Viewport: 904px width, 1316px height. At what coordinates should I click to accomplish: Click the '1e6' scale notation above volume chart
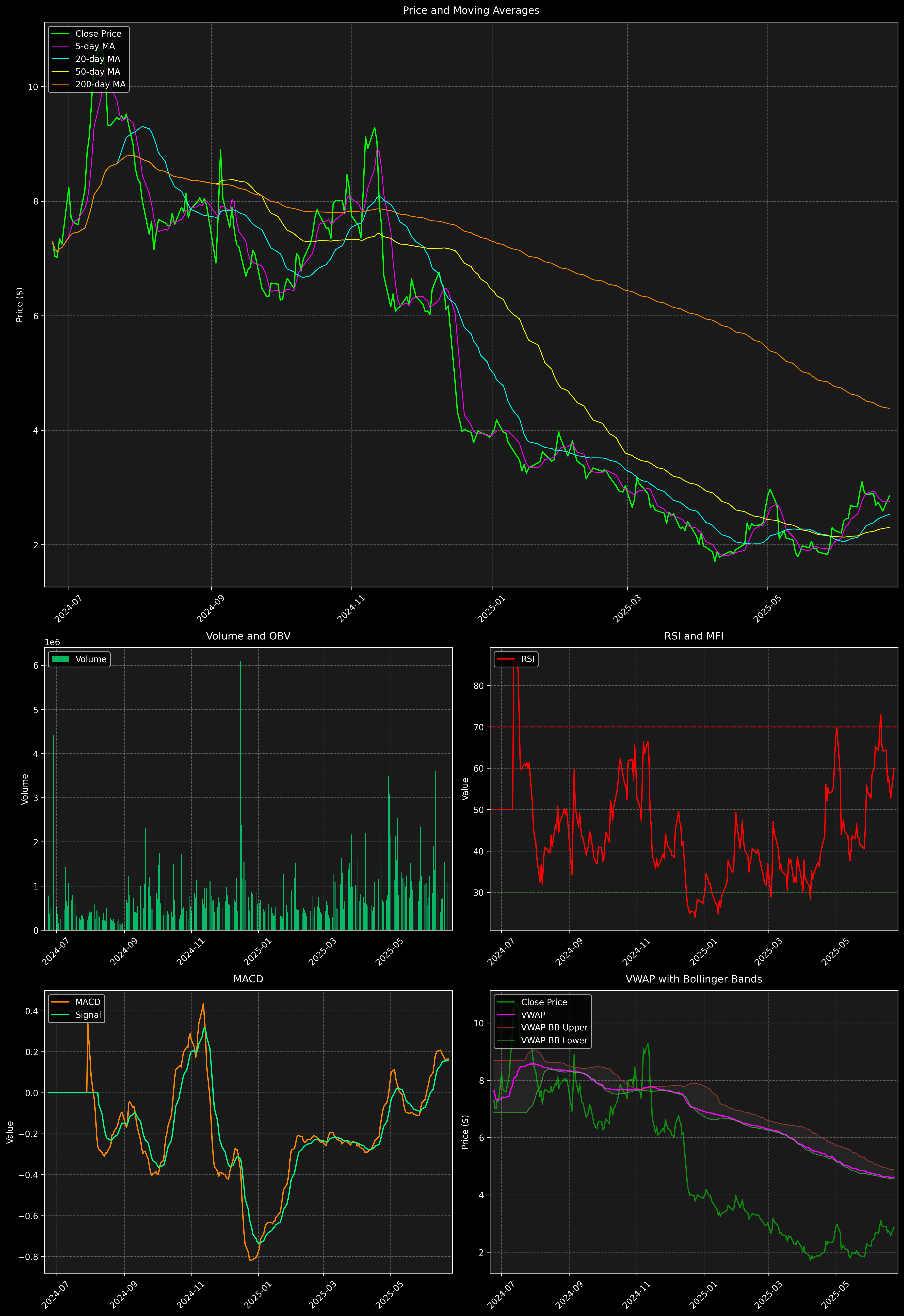click(52, 643)
